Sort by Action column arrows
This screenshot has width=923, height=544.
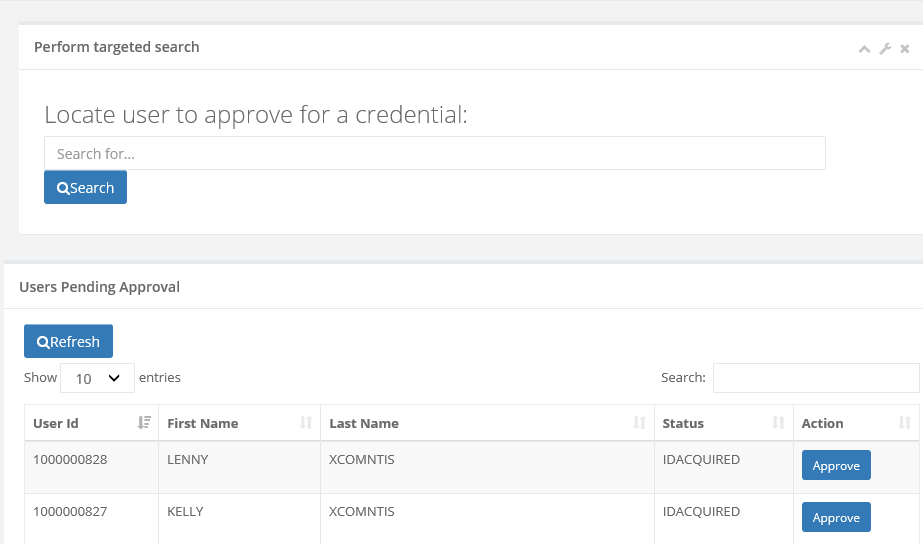905,423
